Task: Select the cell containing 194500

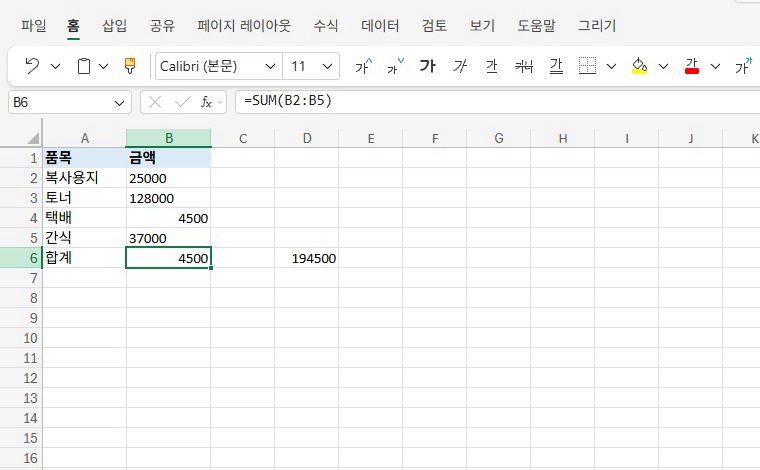Action: (x=307, y=258)
